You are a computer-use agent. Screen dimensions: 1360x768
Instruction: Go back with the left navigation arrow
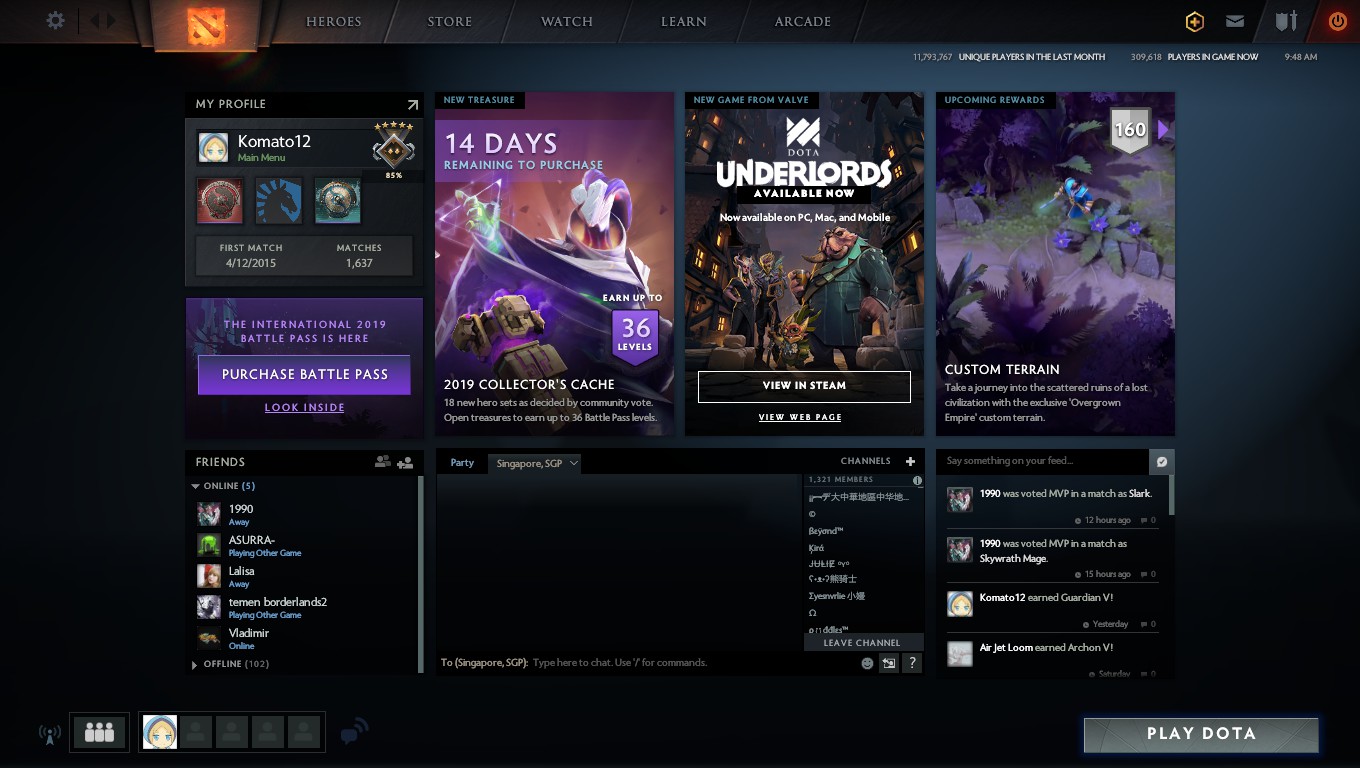coord(96,20)
